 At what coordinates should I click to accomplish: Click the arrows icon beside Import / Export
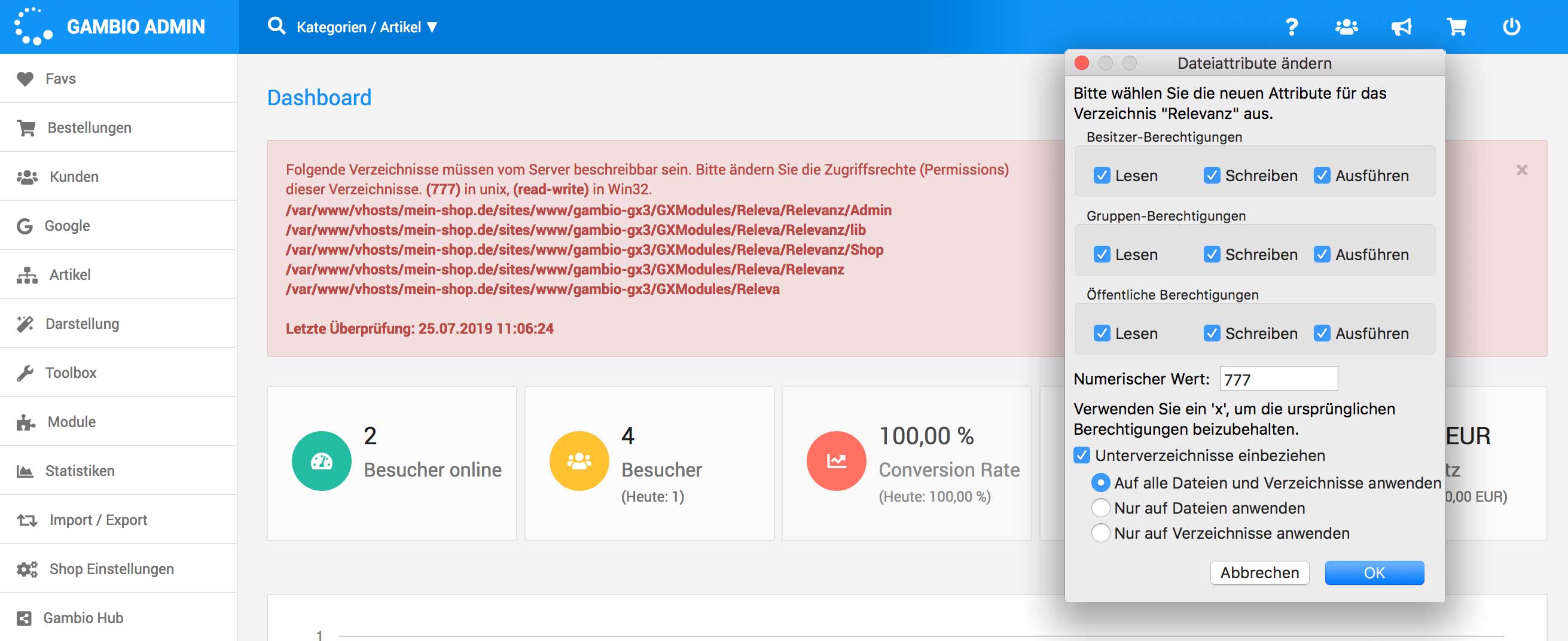tap(27, 520)
